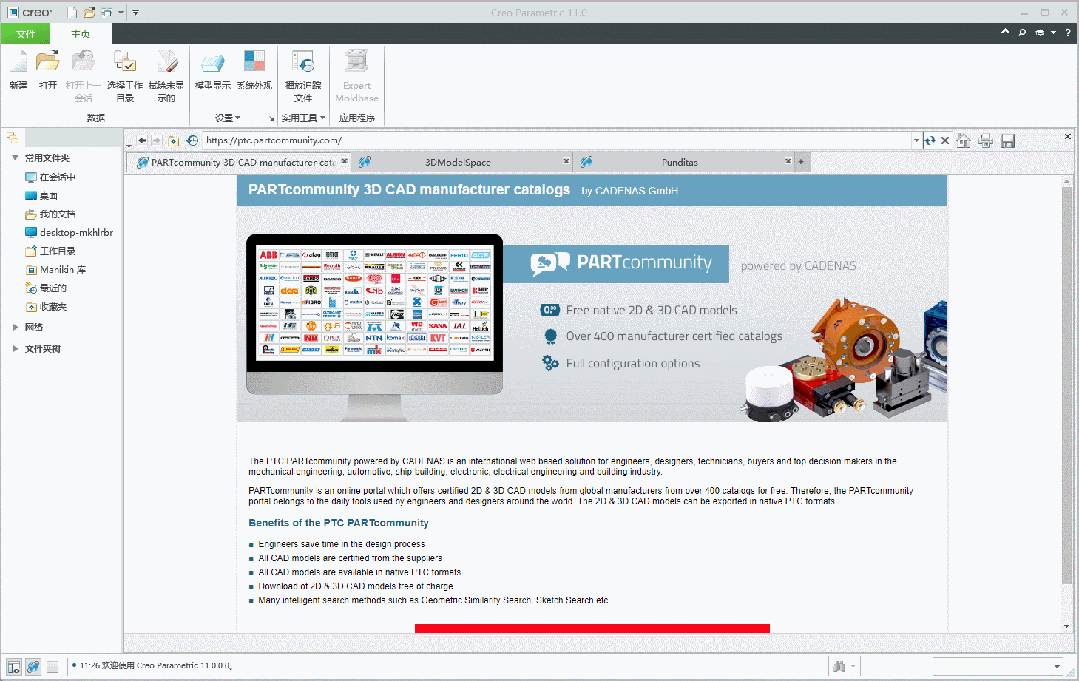Toggle navigator panel display in status bar

(13, 666)
